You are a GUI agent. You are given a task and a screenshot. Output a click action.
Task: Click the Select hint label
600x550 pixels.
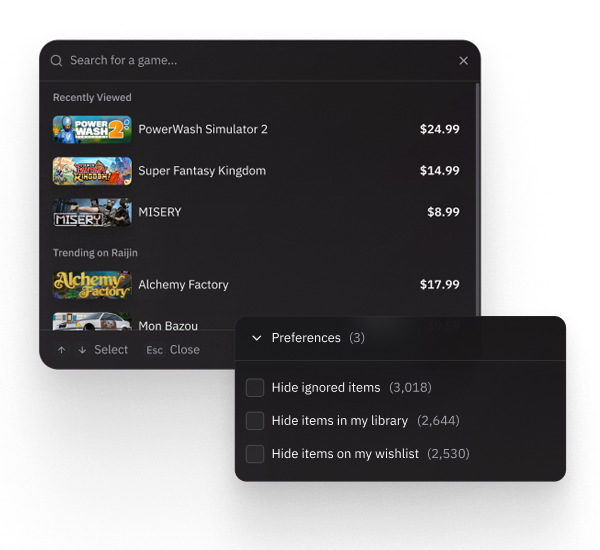(111, 350)
